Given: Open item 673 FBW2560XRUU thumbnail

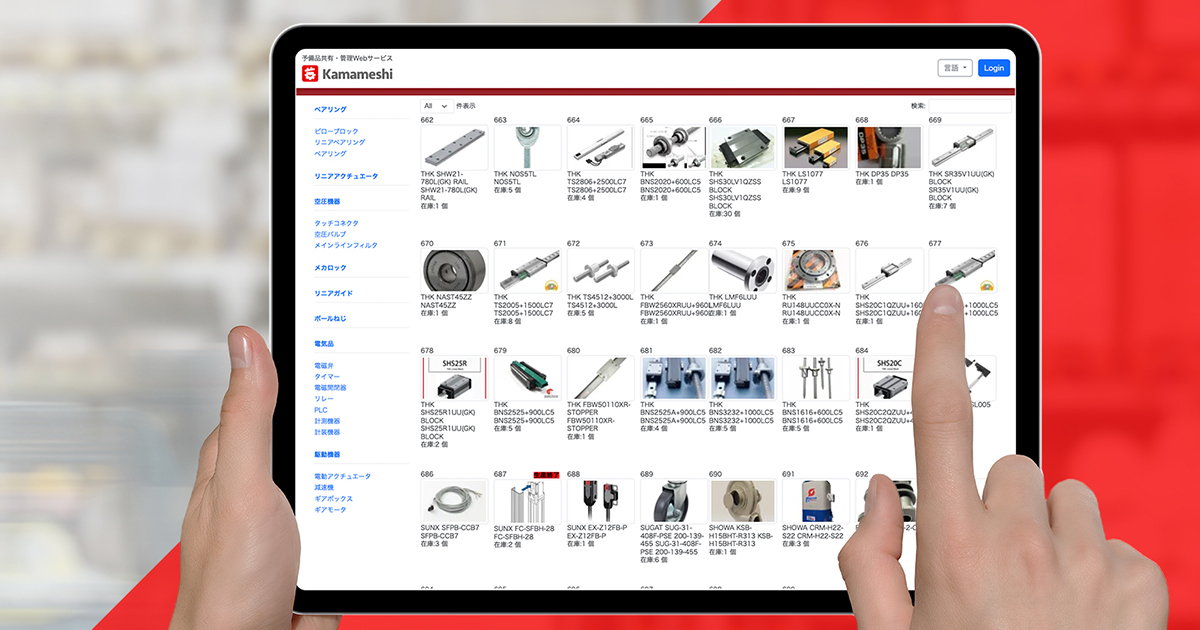Looking at the screenshot, I should (x=673, y=270).
